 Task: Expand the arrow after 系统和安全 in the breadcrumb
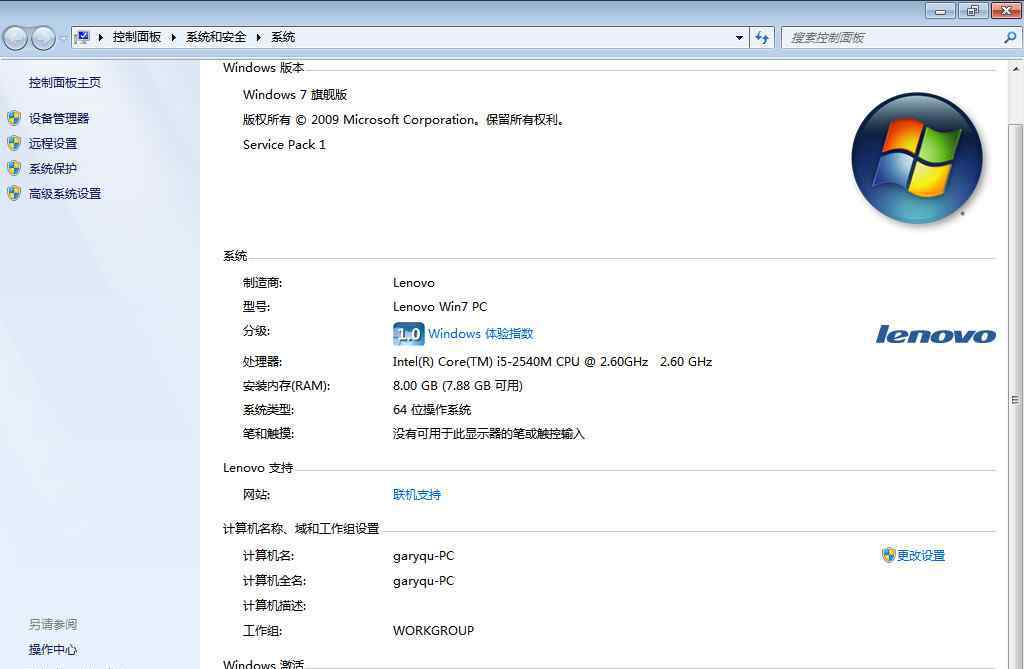(x=259, y=37)
